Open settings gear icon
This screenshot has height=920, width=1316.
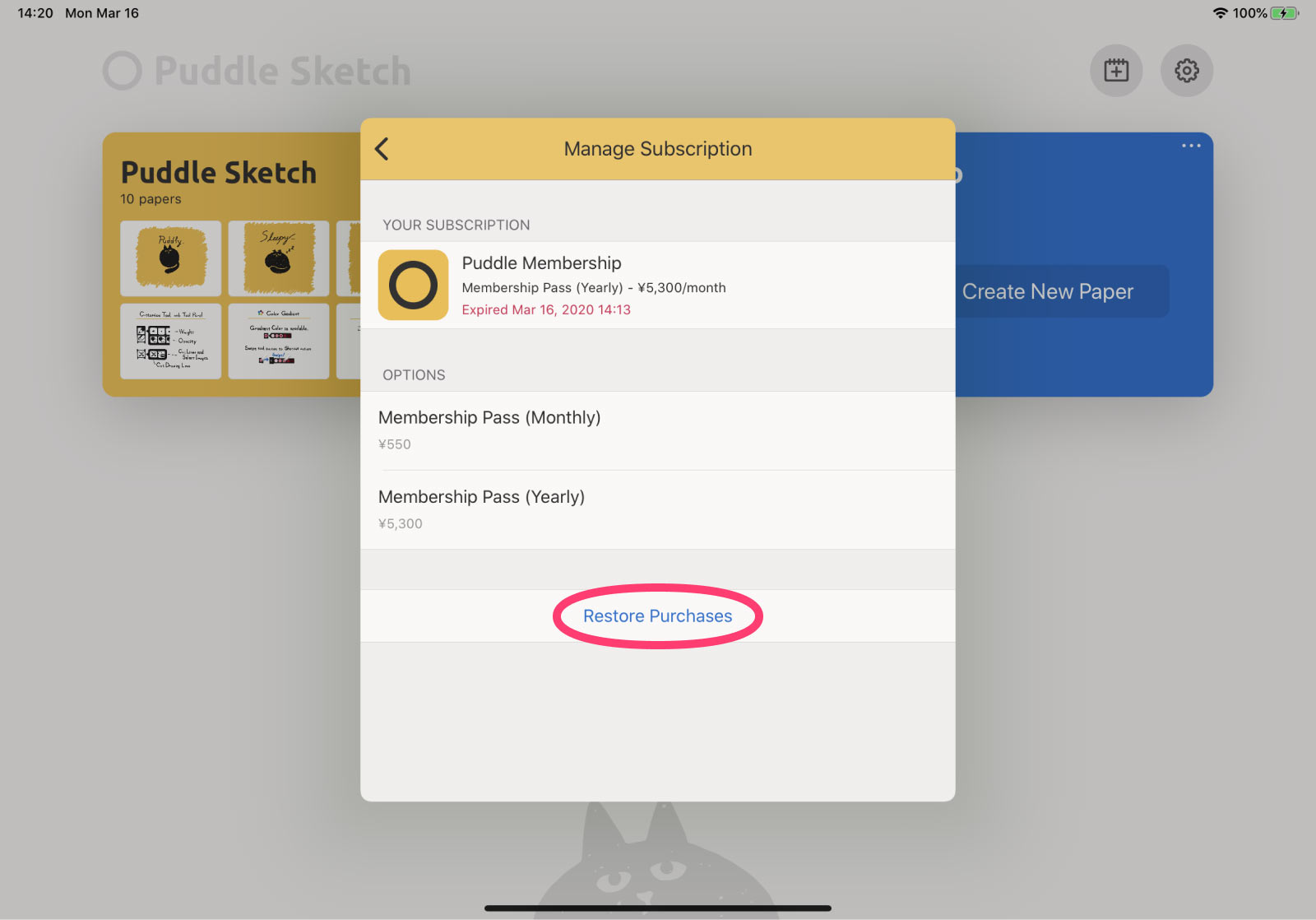click(x=1187, y=71)
